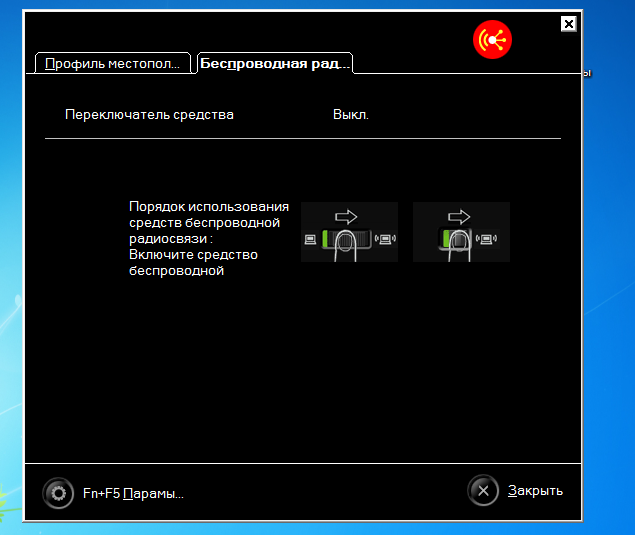Click the circled X icon near Закрыть
Screen dimensions: 635x535
pos(483,490)
